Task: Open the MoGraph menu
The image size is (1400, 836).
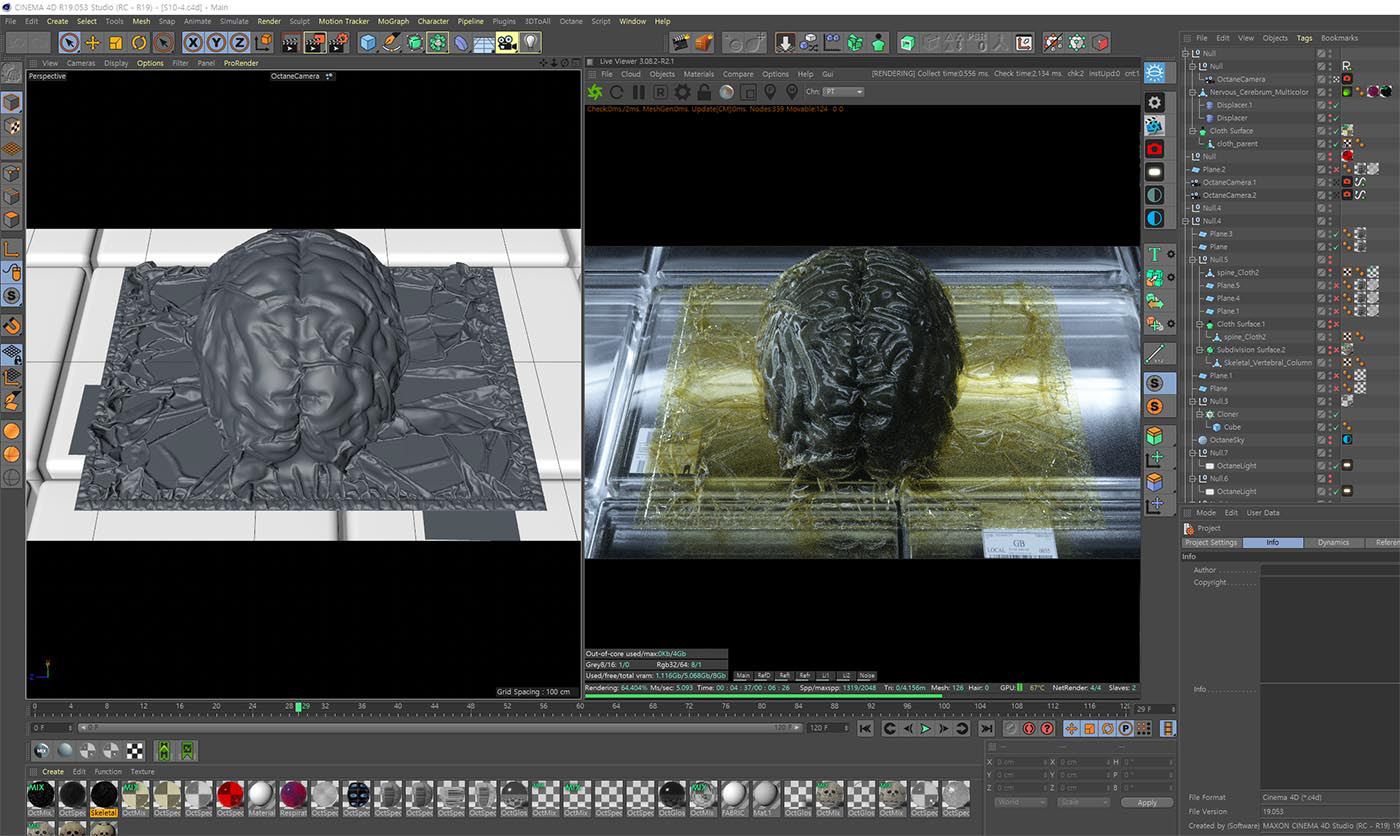Action: (393, 21)
